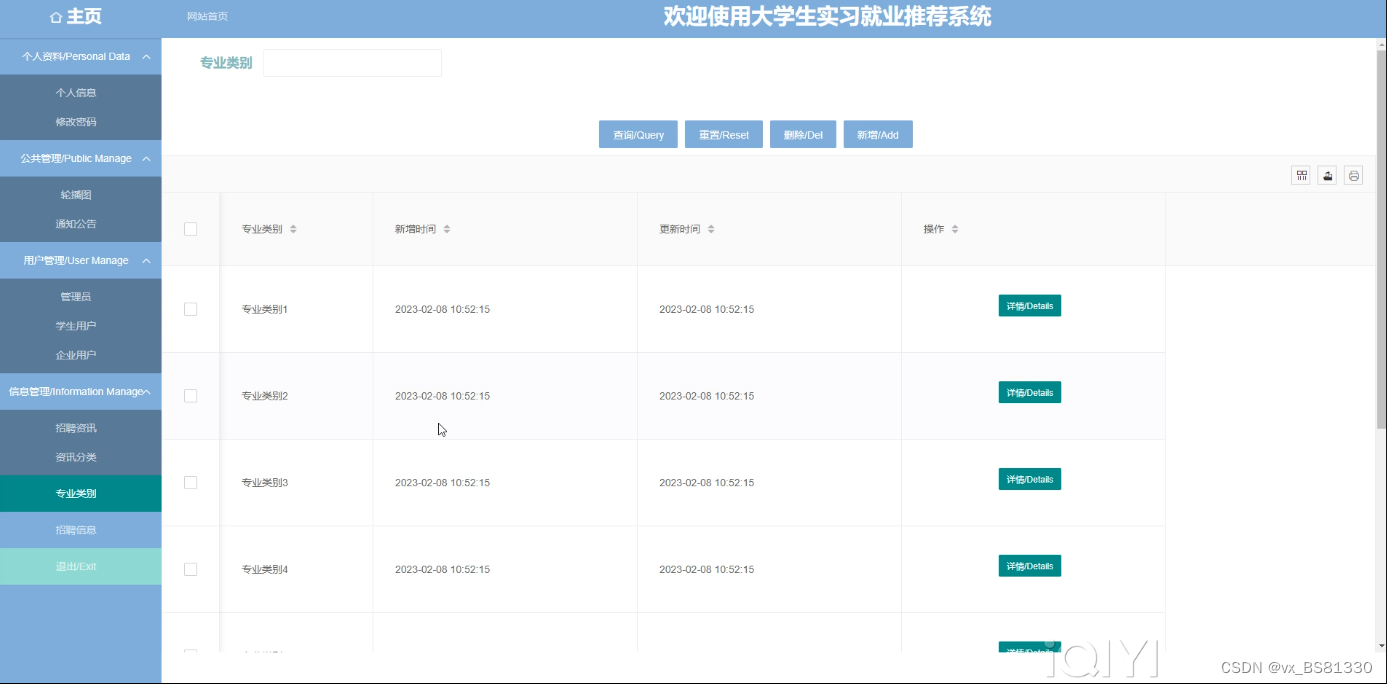Click the 专业类别3 cell text
Viewport: 1387px width, 684px height.
click(x=265, y=482)
